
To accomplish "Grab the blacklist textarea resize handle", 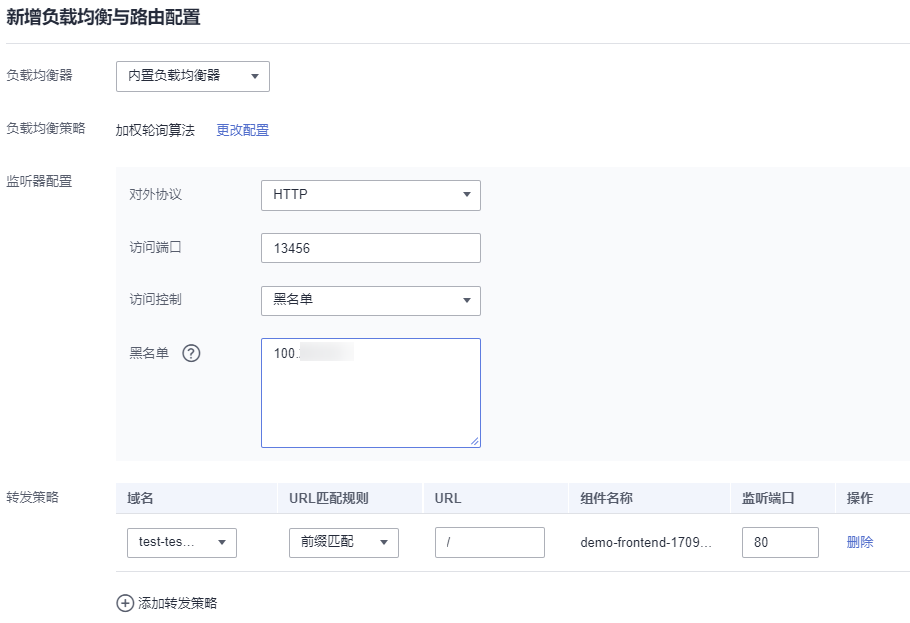I will (475, 441).
